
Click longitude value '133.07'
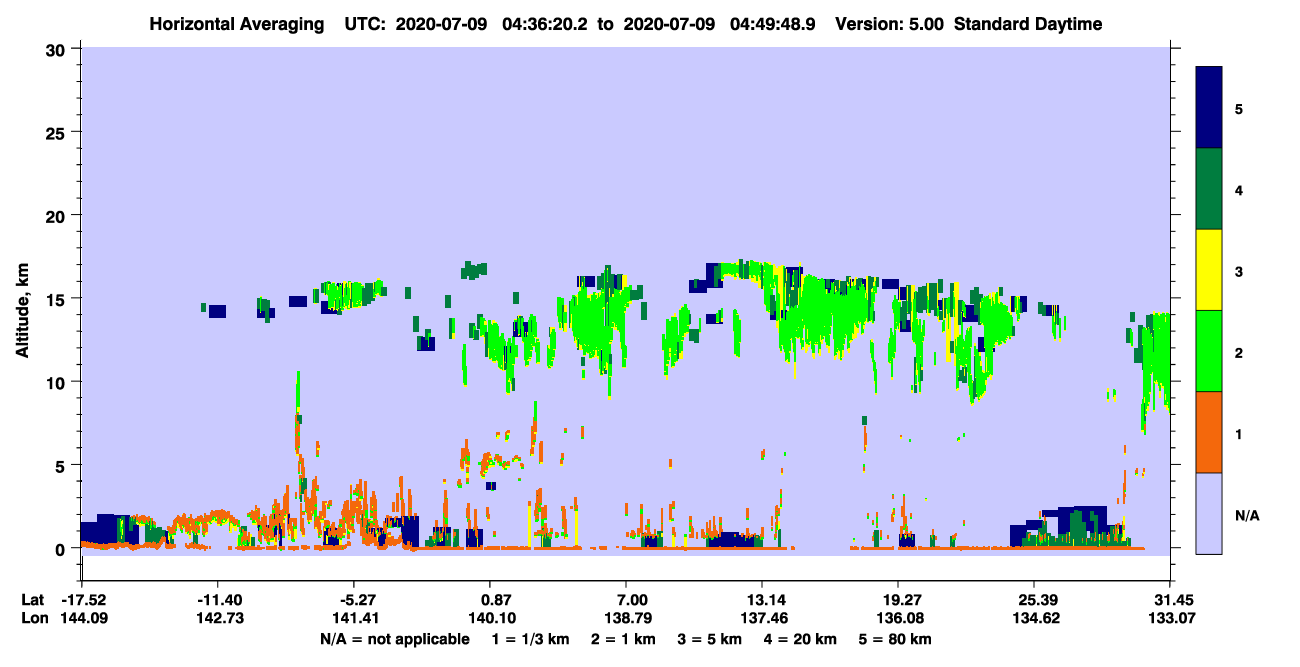(x=1170, y=619)
